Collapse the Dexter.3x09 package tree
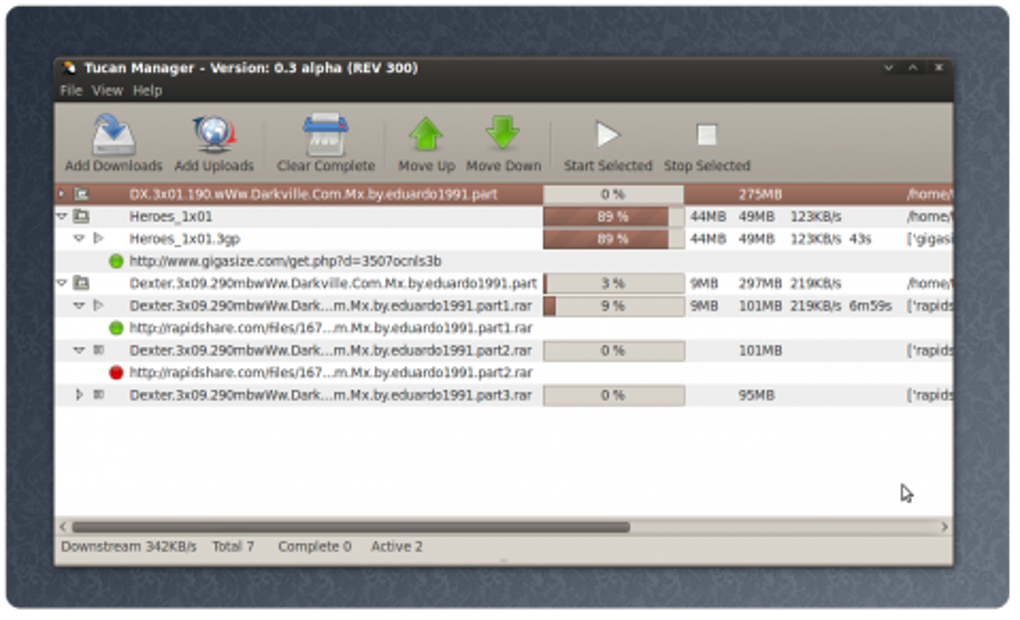The height and width of the screenshot is (620, 1020). pyautogui.click(x=62, y=283)
